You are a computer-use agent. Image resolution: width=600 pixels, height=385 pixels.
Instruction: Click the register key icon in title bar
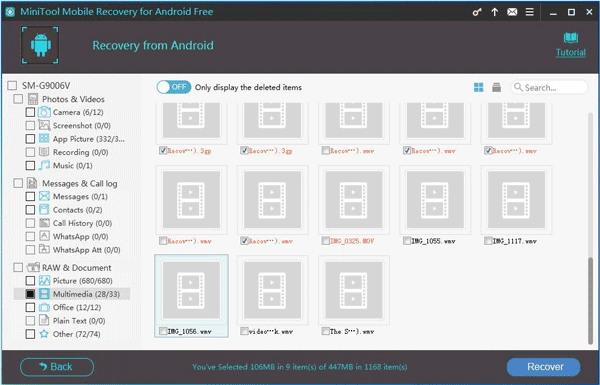[477, 12]
